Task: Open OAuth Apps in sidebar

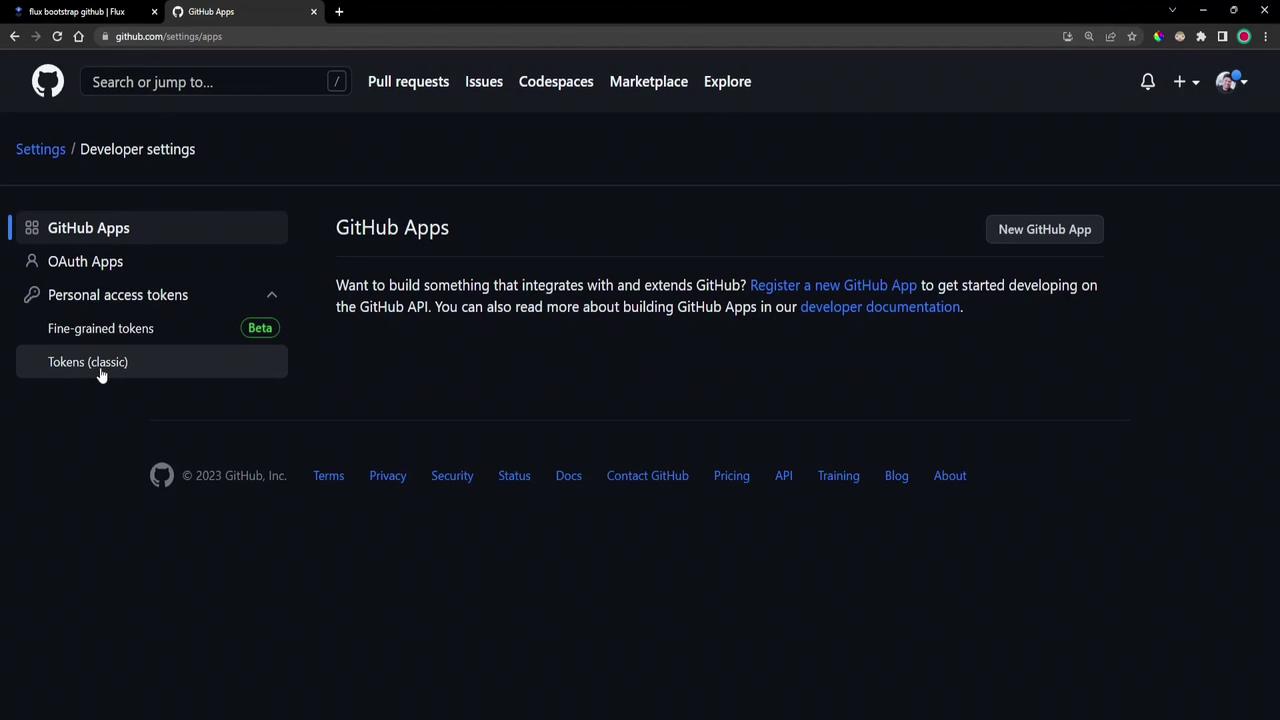Action: tap(85, 262)
